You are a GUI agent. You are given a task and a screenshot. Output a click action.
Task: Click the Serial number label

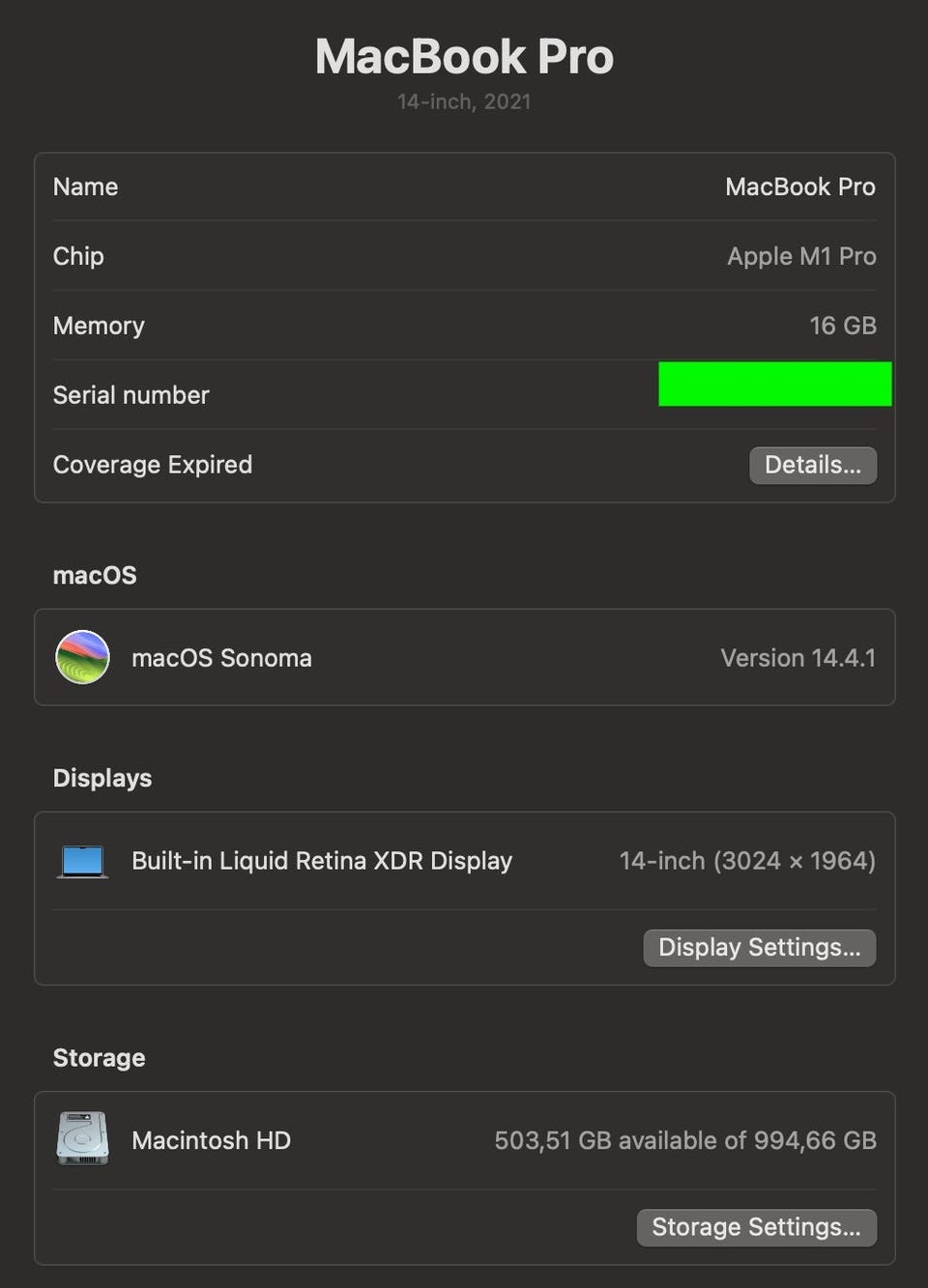130,395
